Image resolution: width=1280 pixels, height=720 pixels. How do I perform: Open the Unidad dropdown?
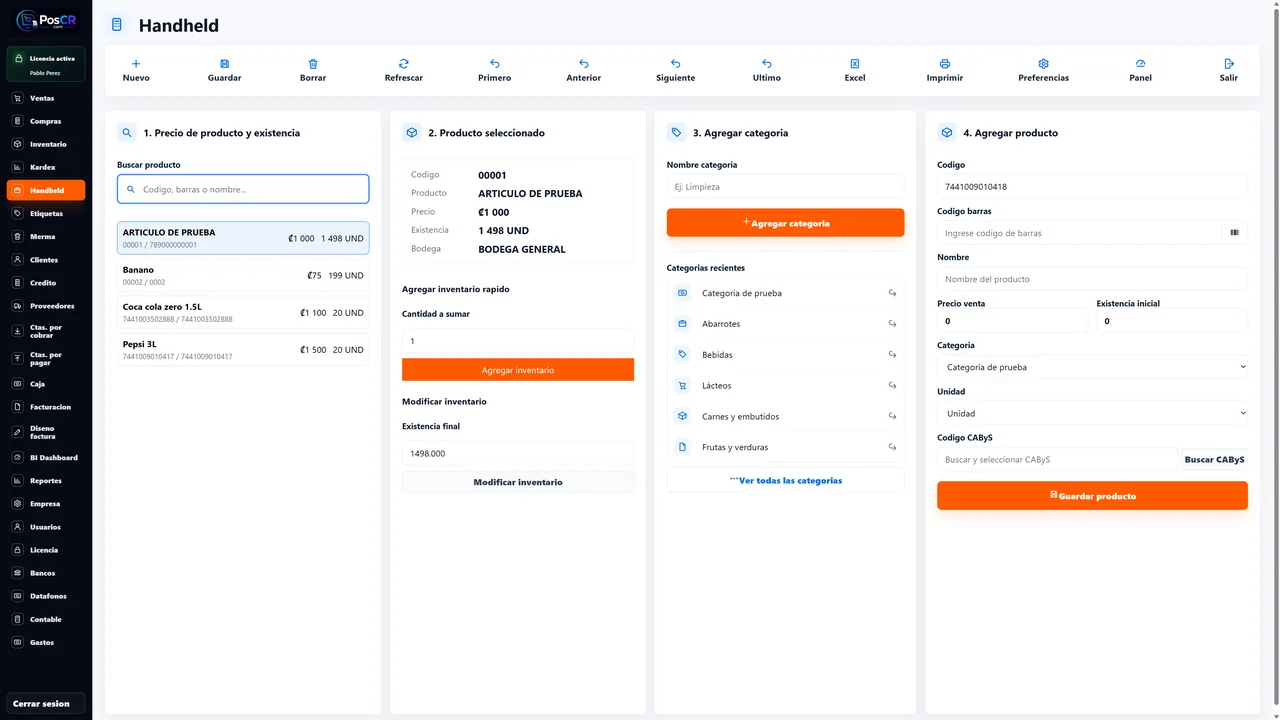tap(1092, 413)
